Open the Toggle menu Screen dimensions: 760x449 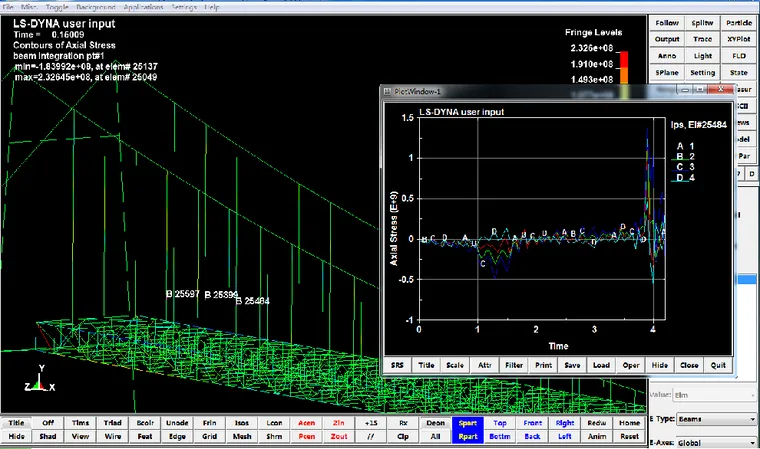(x=57, y=7)
